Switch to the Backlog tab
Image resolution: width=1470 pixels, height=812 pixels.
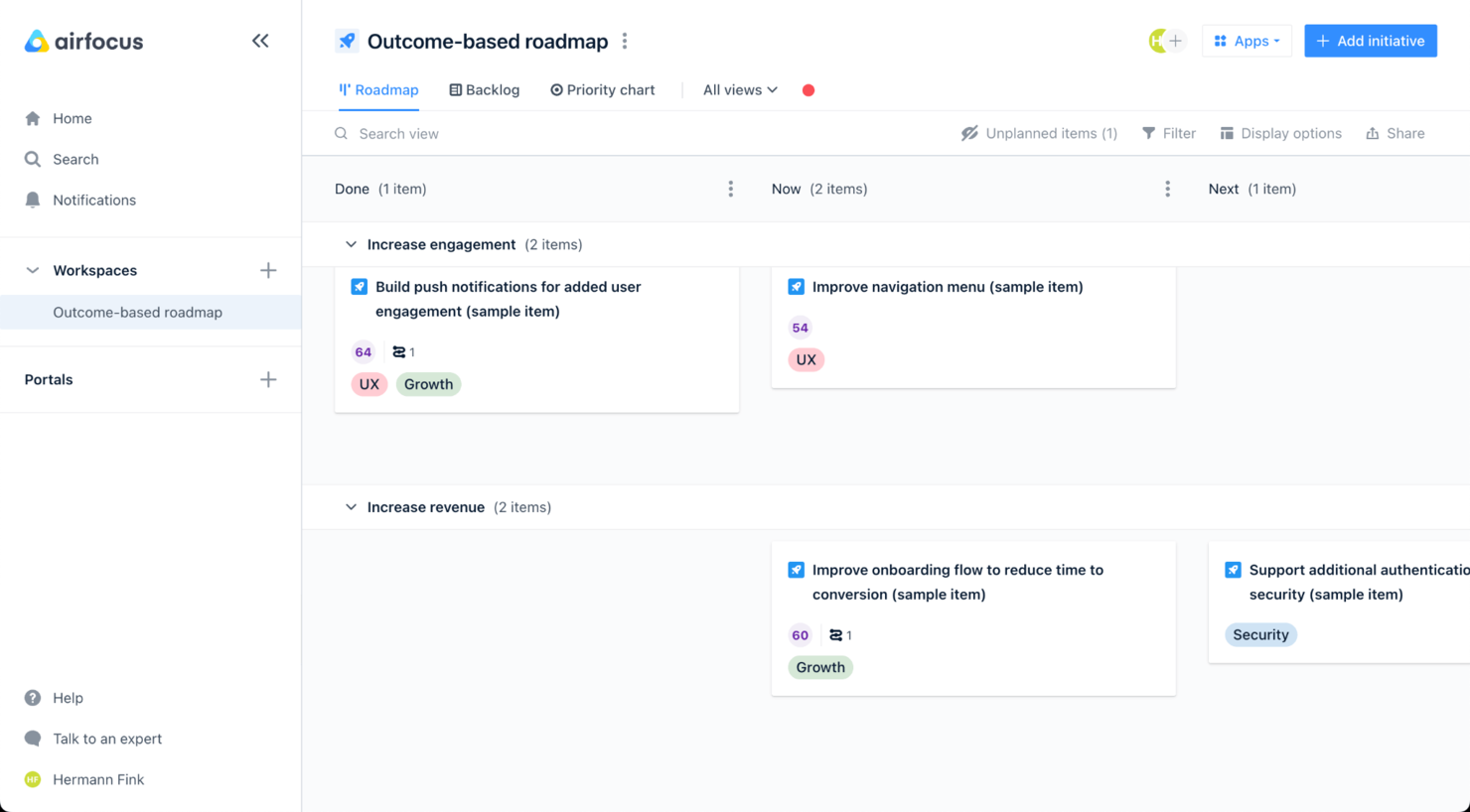coord(484,89)
